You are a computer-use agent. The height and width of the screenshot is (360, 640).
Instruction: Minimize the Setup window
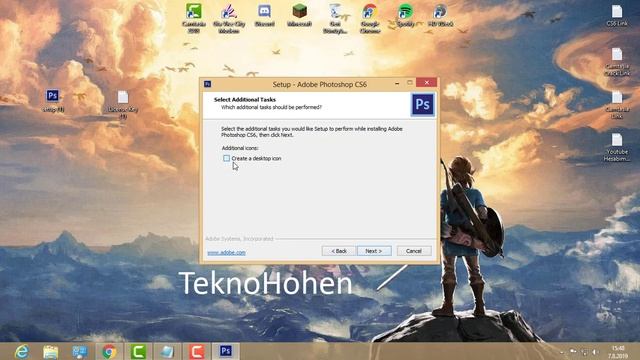click(x=397, y=83)
